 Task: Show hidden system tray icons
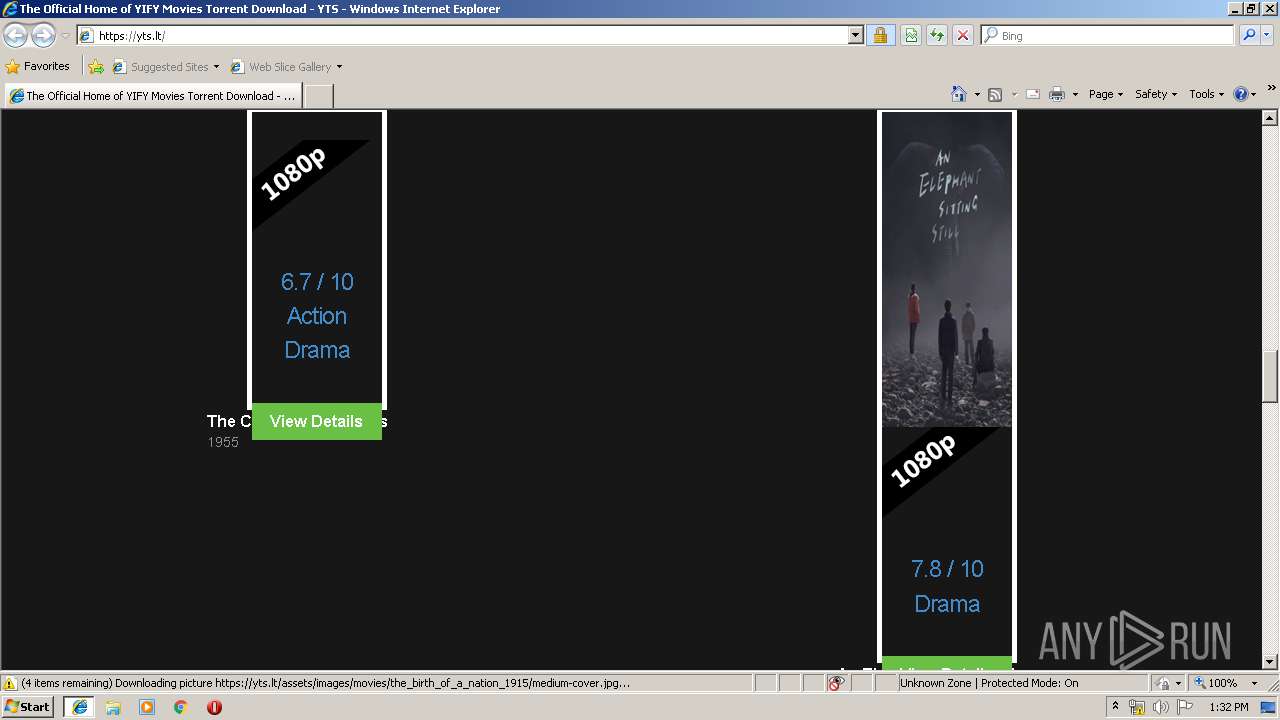[1115, 707]
